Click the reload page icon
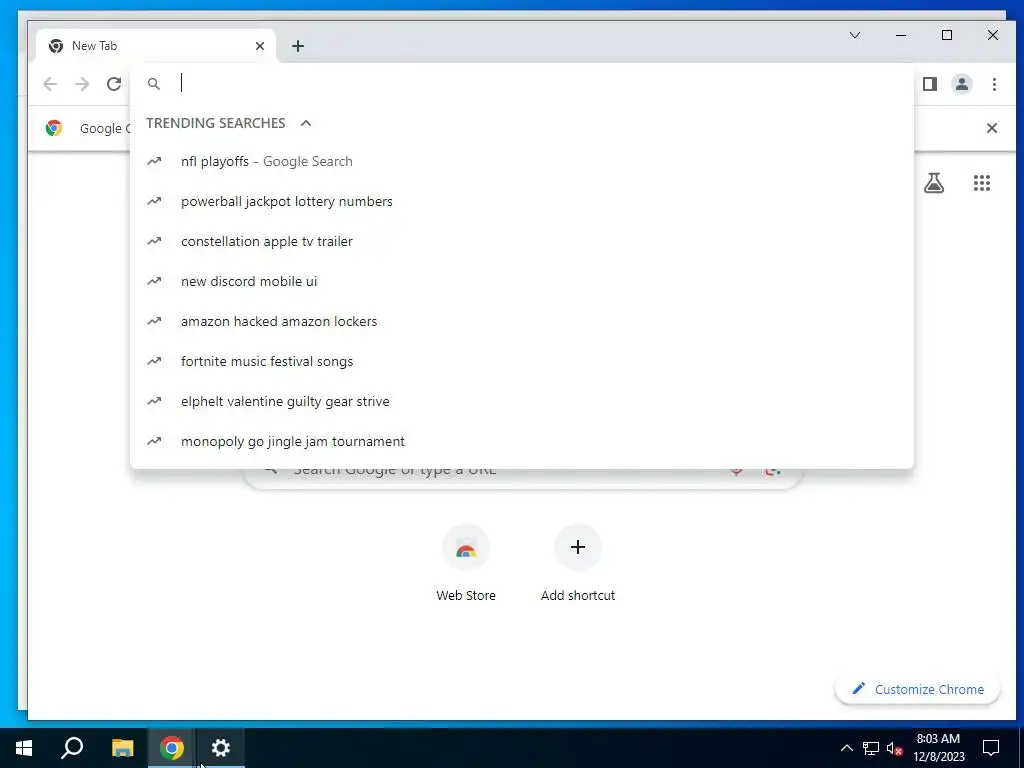The image size is (1024, 768). pos(114,84)
